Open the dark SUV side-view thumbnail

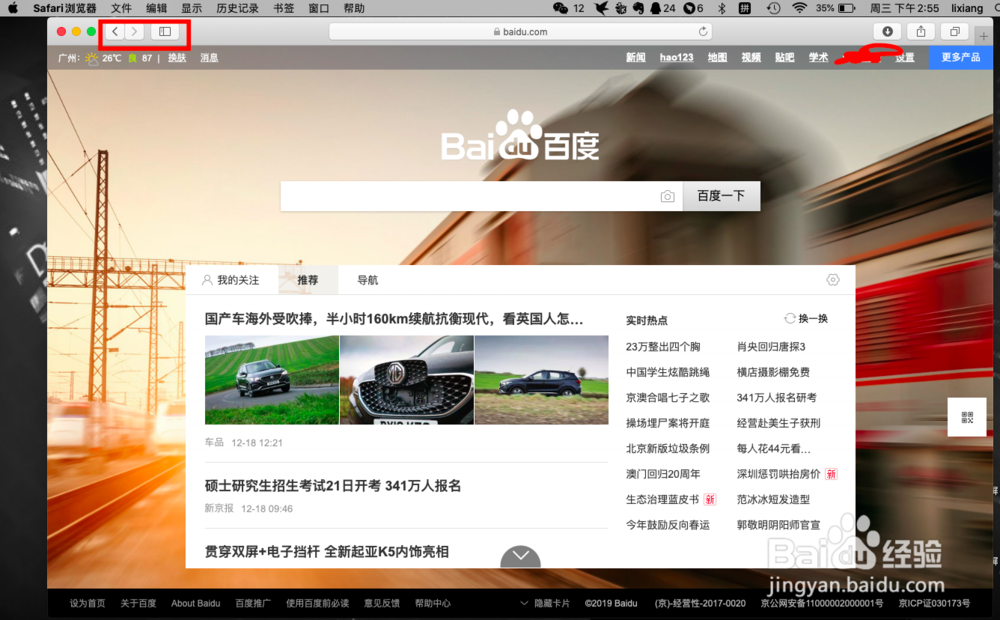click(x=541, y=380)
